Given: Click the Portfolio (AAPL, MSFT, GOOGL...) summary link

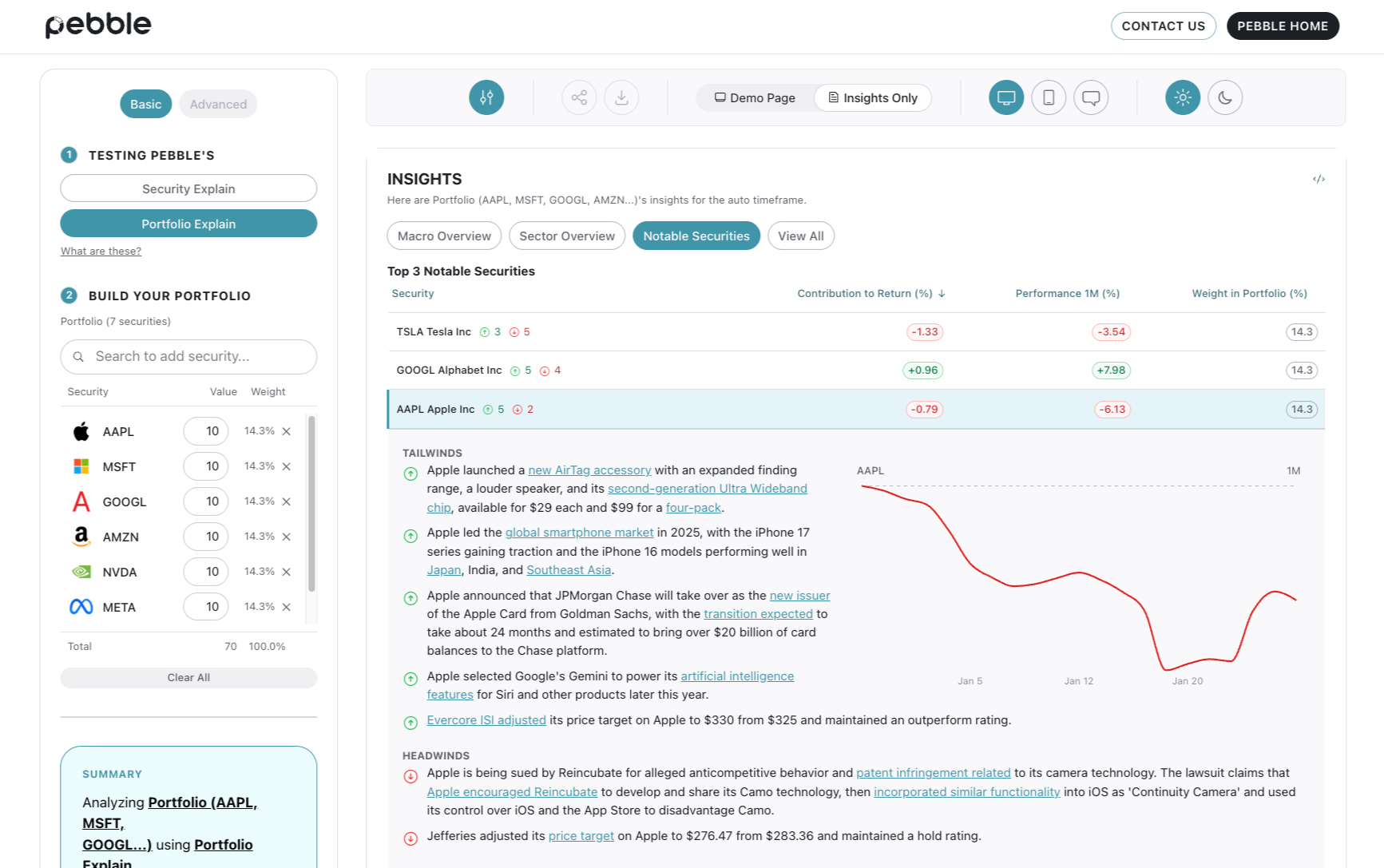Looking at the screenshot, I should pos(169,823).
